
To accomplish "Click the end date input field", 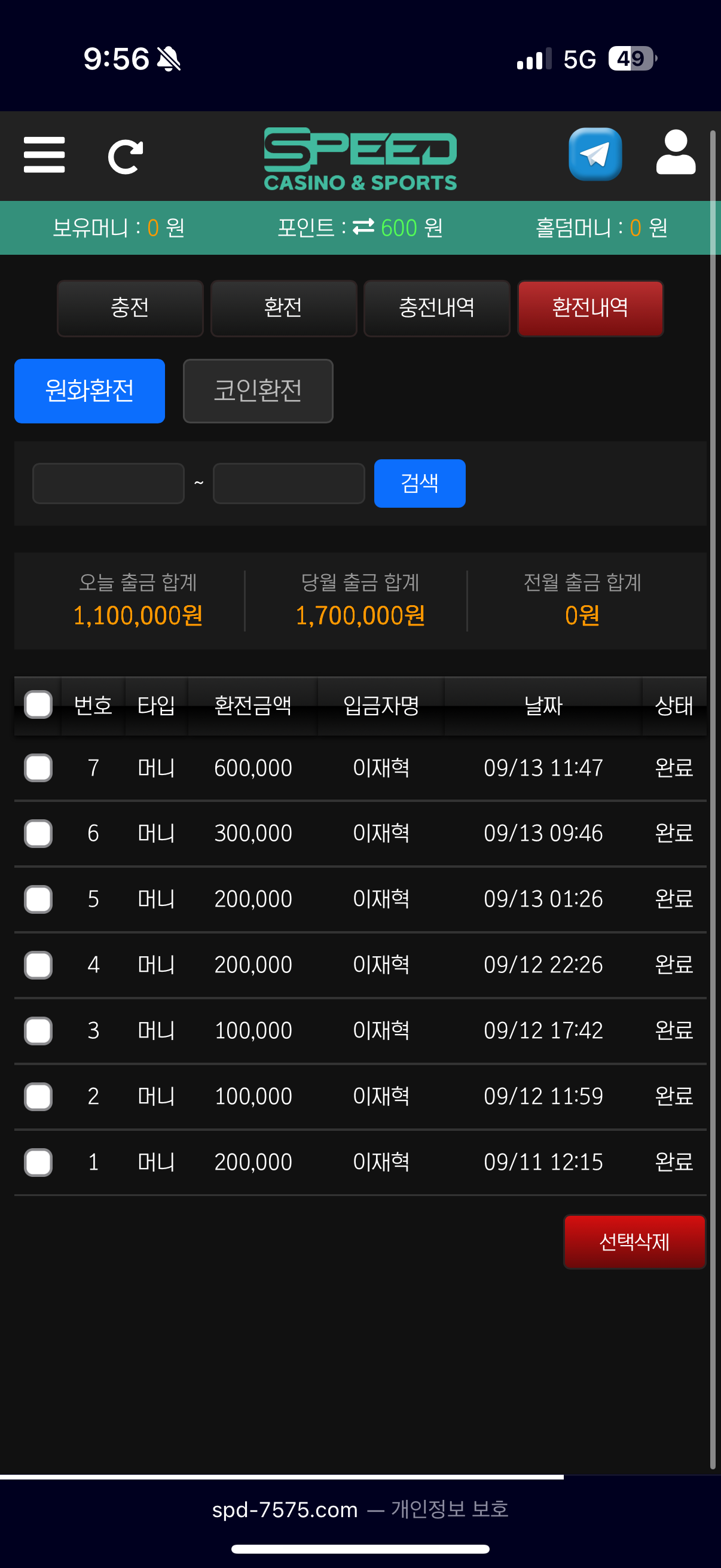I will coord(288,483).
